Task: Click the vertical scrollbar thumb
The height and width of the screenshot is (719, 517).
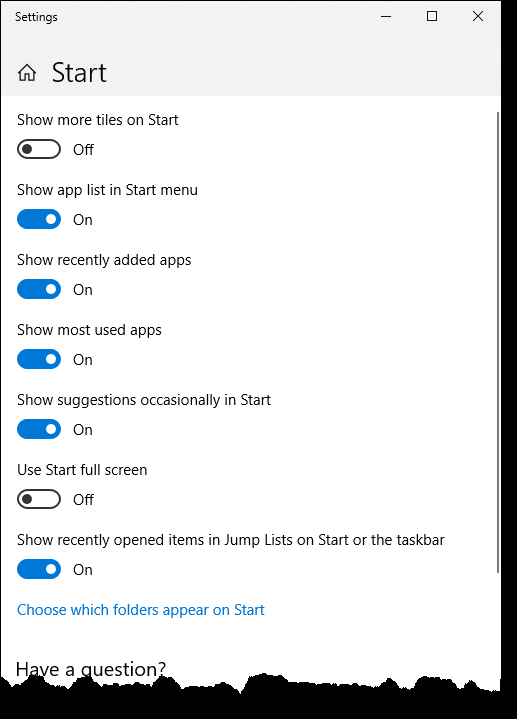Action: [498, 342]
